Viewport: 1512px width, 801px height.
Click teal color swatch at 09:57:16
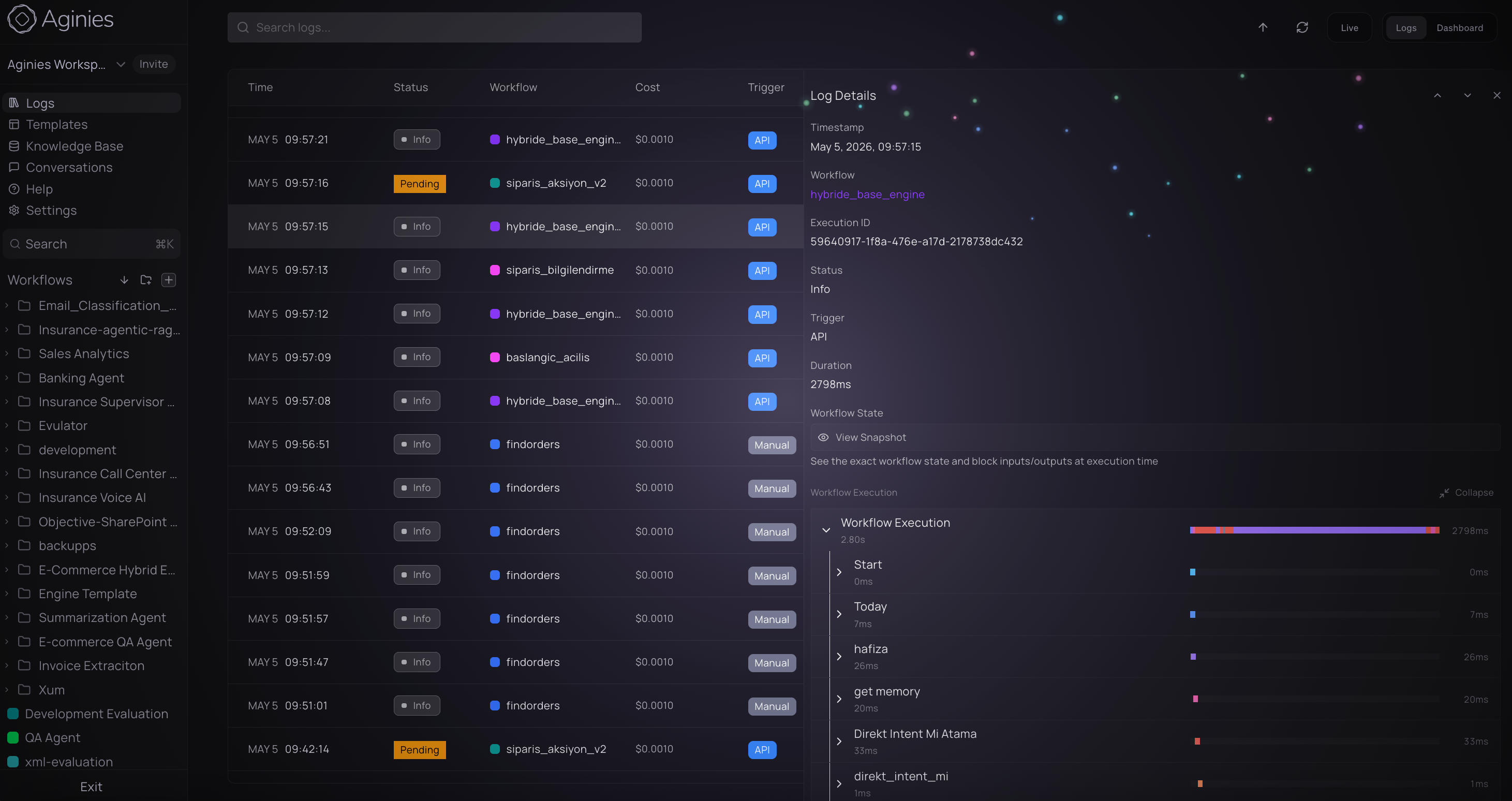point(495,183)
